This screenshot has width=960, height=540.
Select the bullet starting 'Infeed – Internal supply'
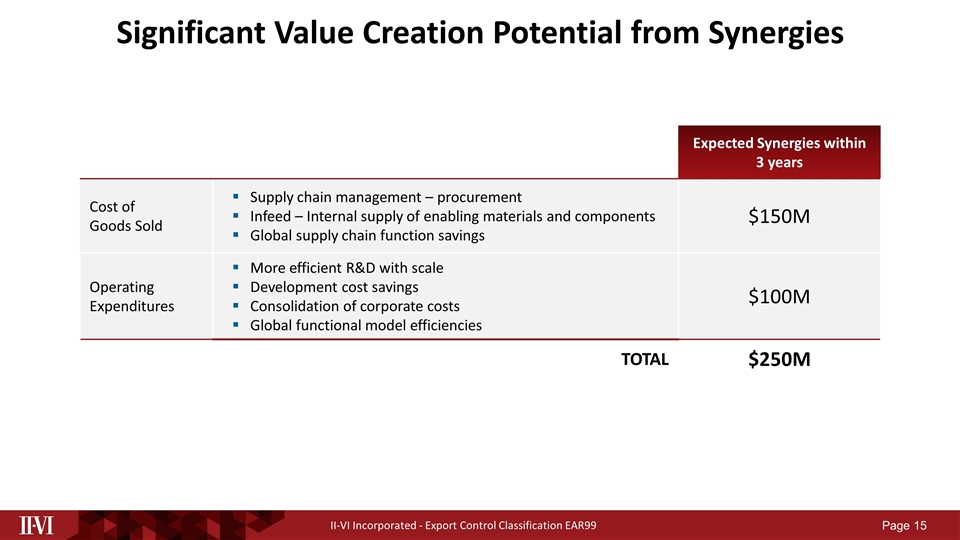452,216
